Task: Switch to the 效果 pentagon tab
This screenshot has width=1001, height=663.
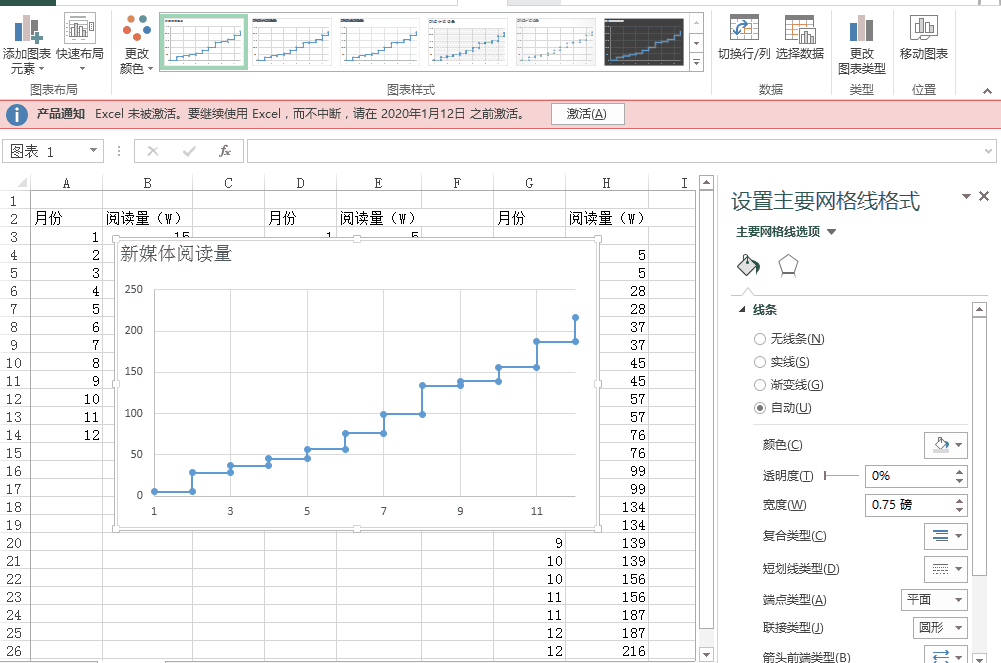Action: click(x=787, y=263)
